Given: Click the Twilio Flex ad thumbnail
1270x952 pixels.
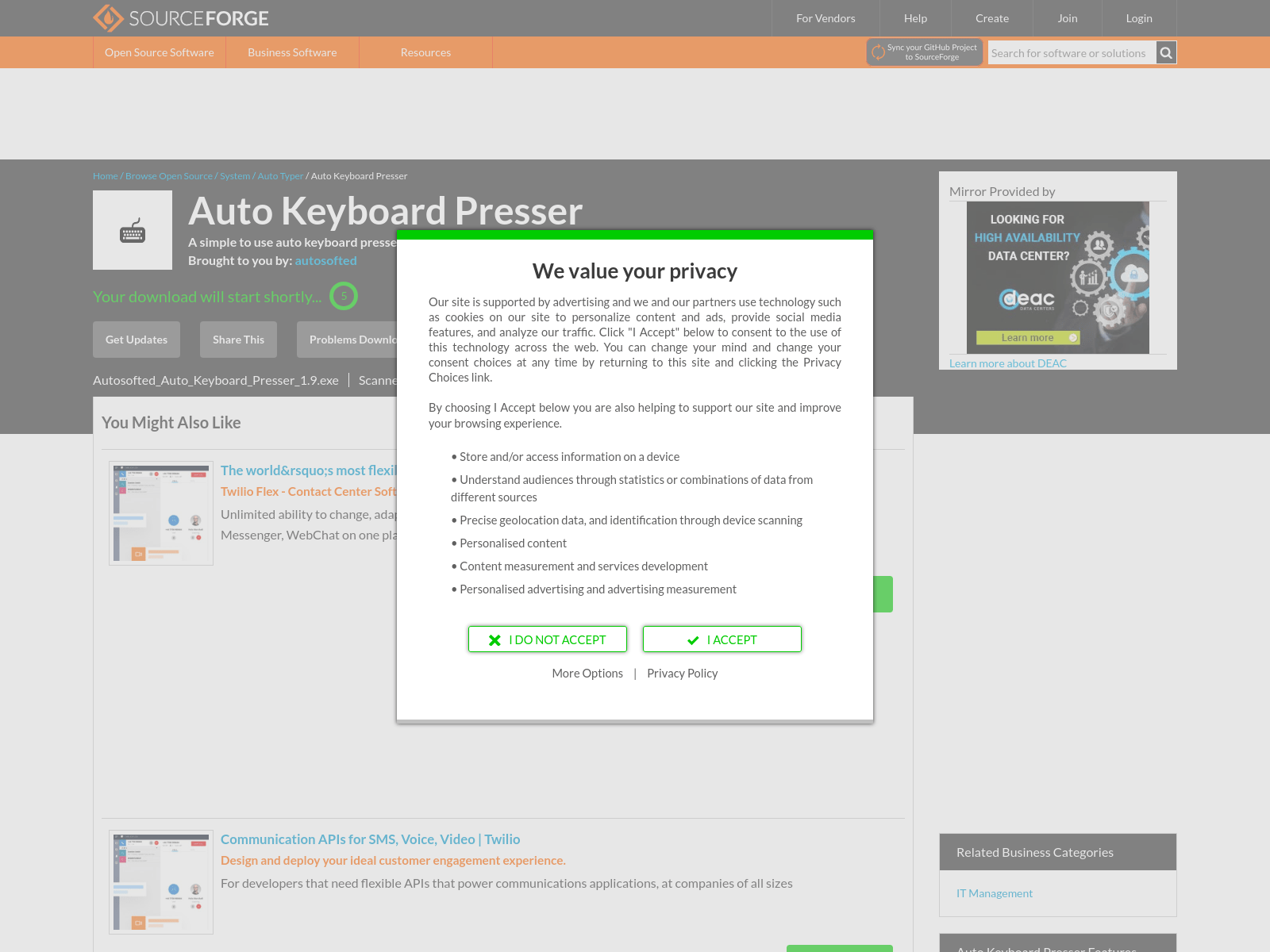Looking at the screenshot, I should tap(161, 513).
